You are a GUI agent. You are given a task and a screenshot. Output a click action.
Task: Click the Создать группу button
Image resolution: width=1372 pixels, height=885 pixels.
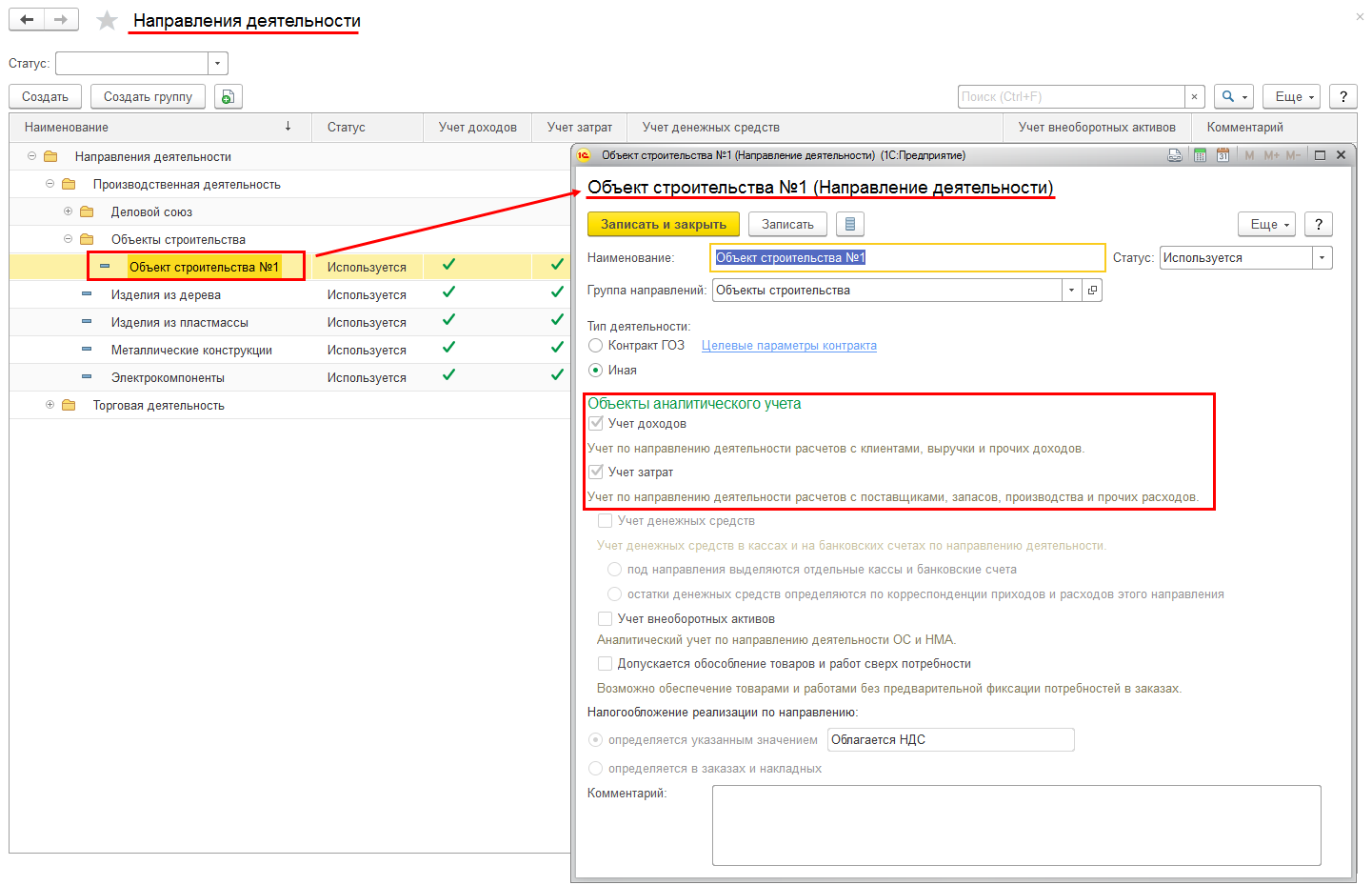click(148, 96)
